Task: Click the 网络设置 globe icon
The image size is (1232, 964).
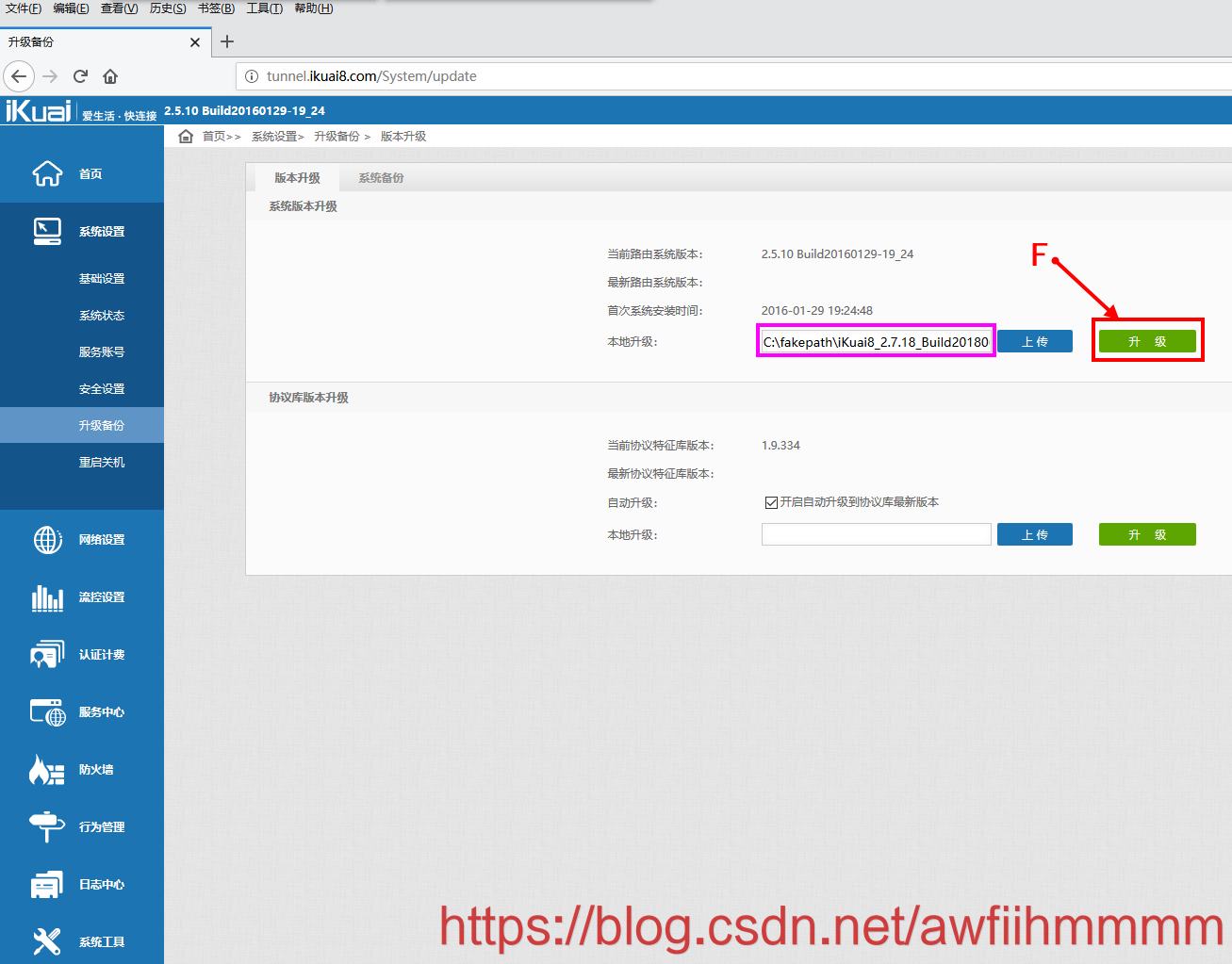Action: [x=48, y=539]
